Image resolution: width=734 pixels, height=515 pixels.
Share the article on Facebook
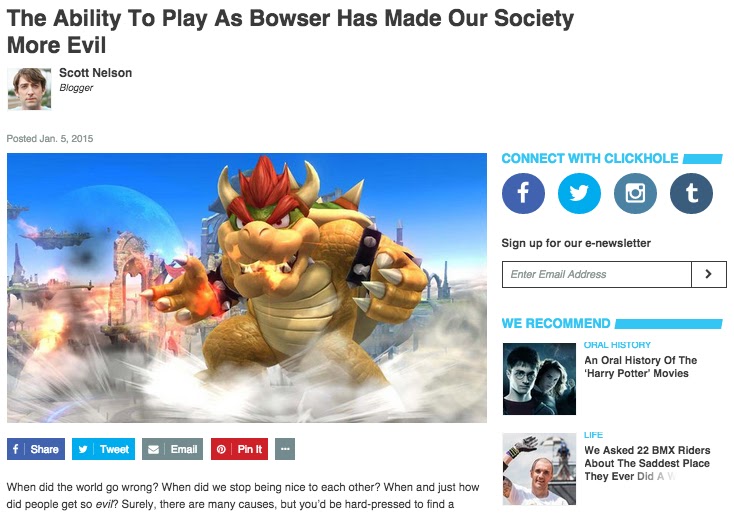(x=36, y=449)
